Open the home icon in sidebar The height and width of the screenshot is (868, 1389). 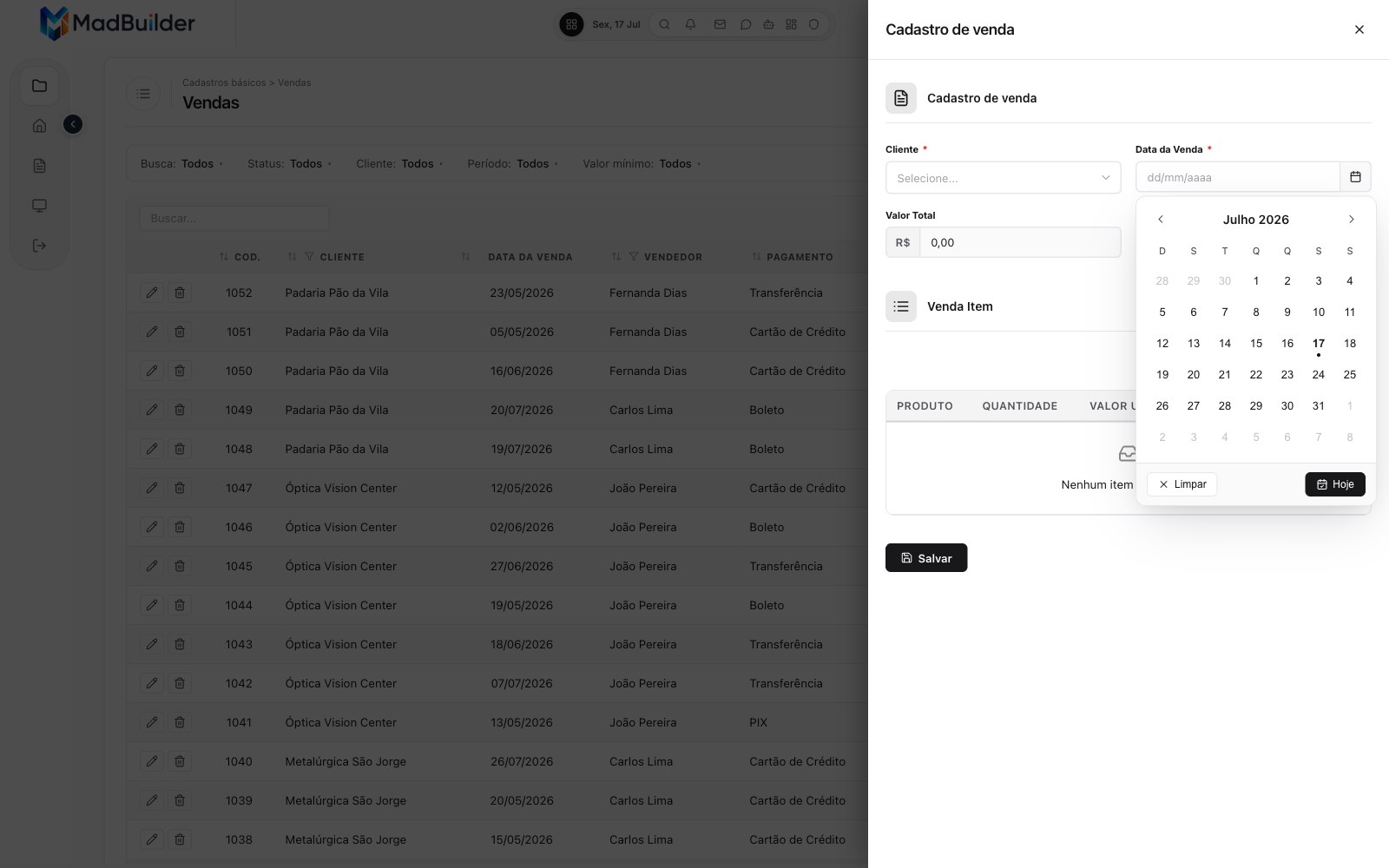tap(39, 126)
